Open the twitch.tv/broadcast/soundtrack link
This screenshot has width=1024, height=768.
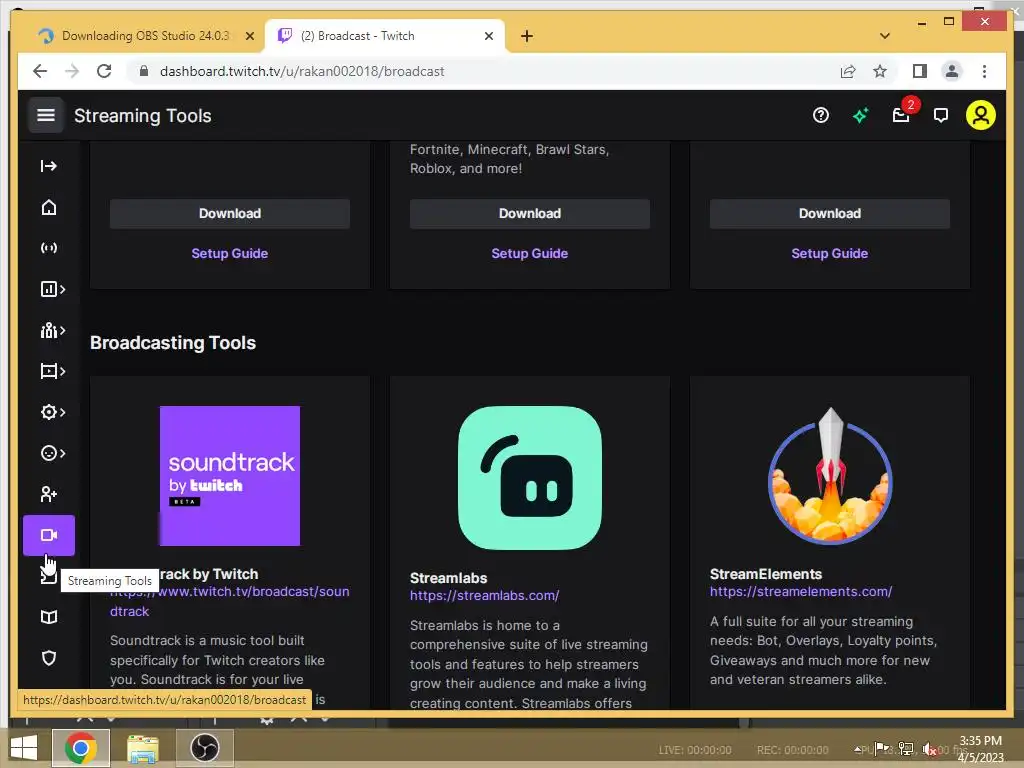click(230, 601)
